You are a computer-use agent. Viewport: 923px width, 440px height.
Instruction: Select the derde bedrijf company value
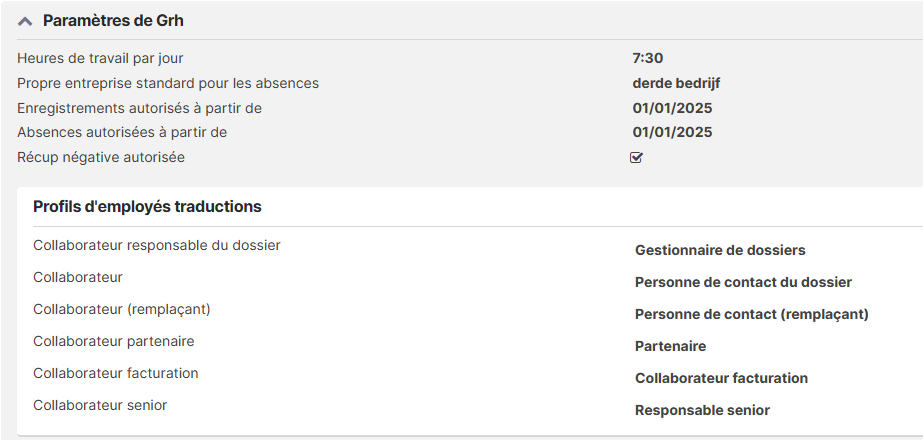[x=676, y=83]
